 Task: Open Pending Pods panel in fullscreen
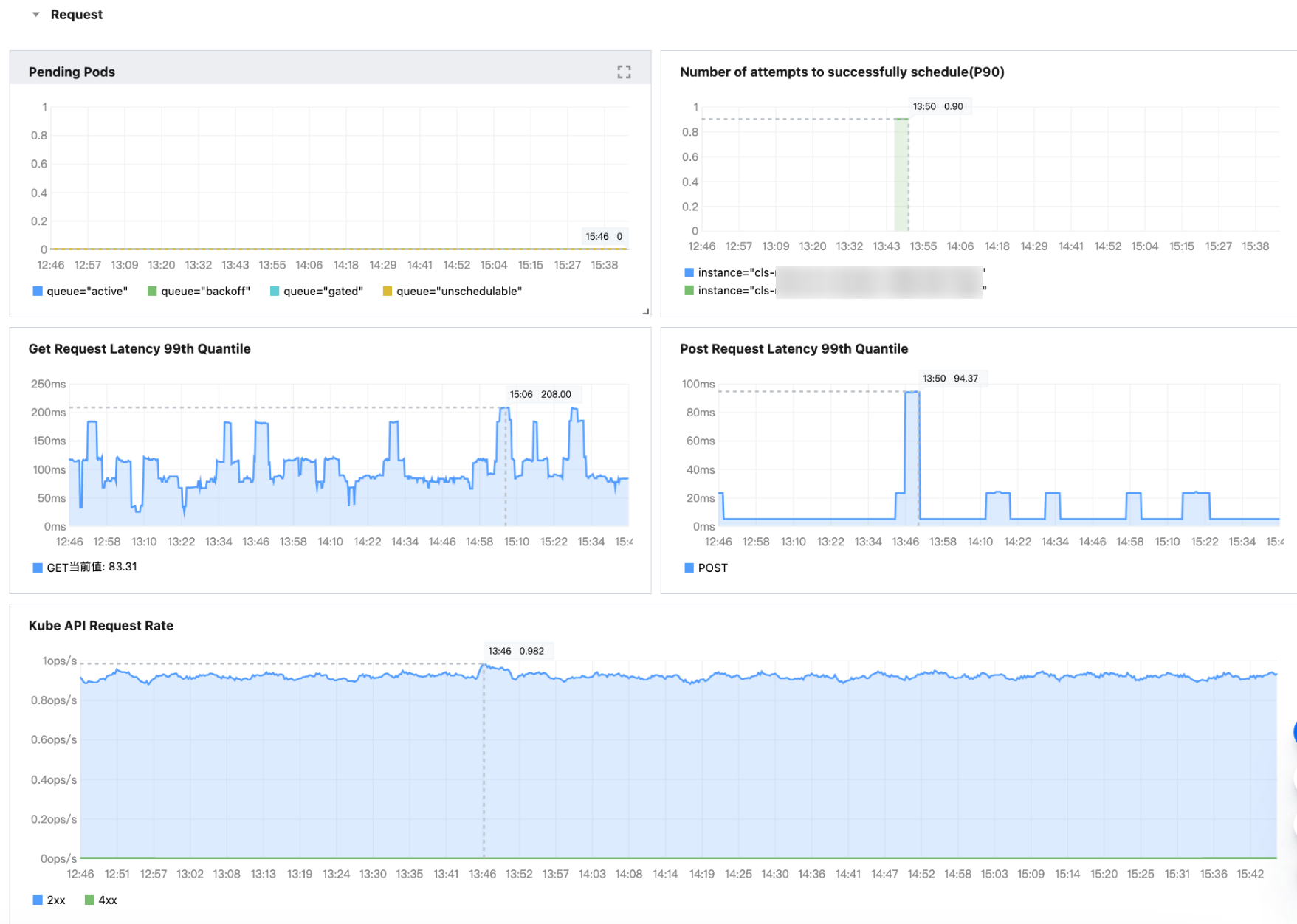[624, 72]
